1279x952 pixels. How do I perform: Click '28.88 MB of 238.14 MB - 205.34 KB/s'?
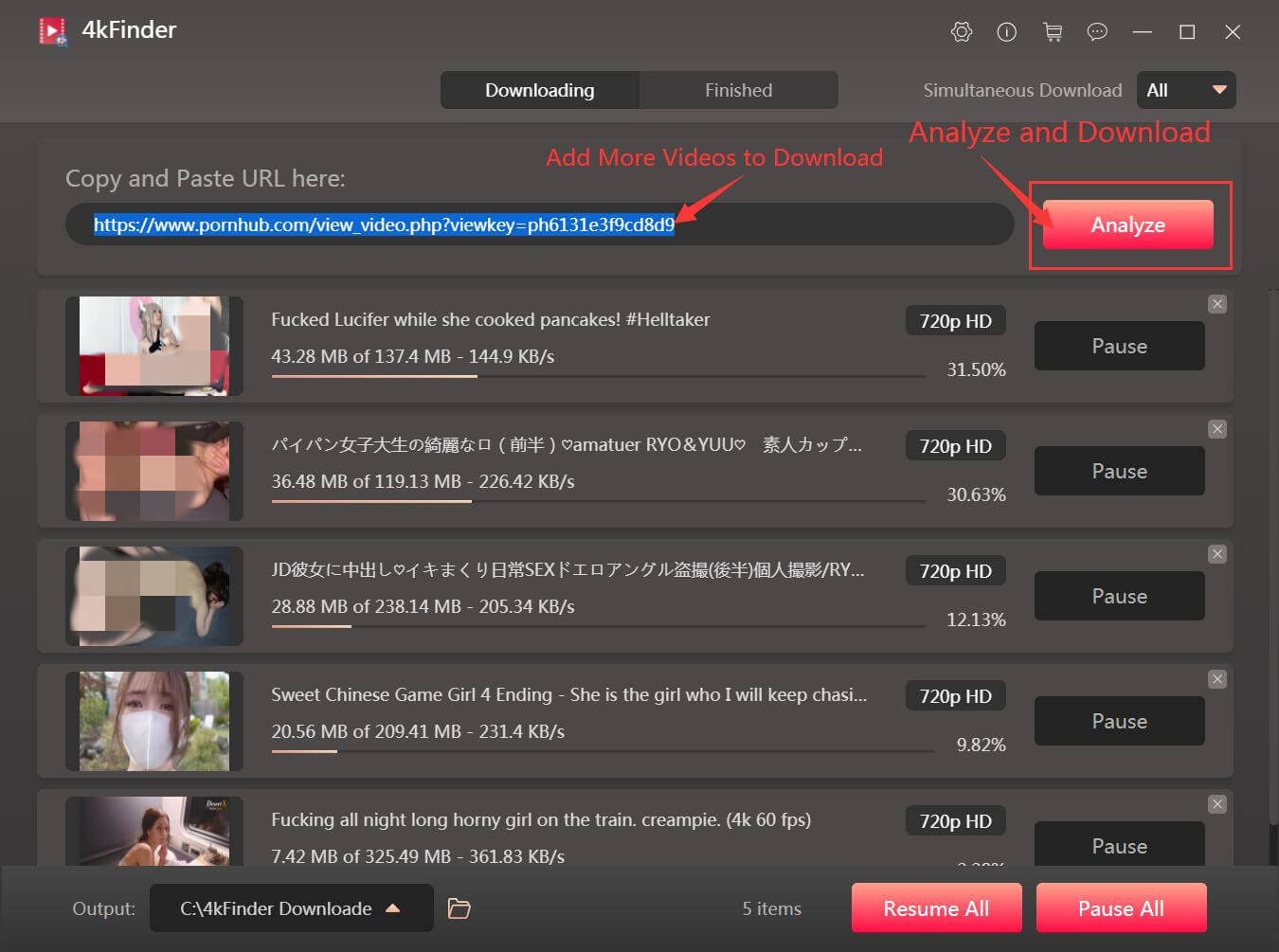423,606
